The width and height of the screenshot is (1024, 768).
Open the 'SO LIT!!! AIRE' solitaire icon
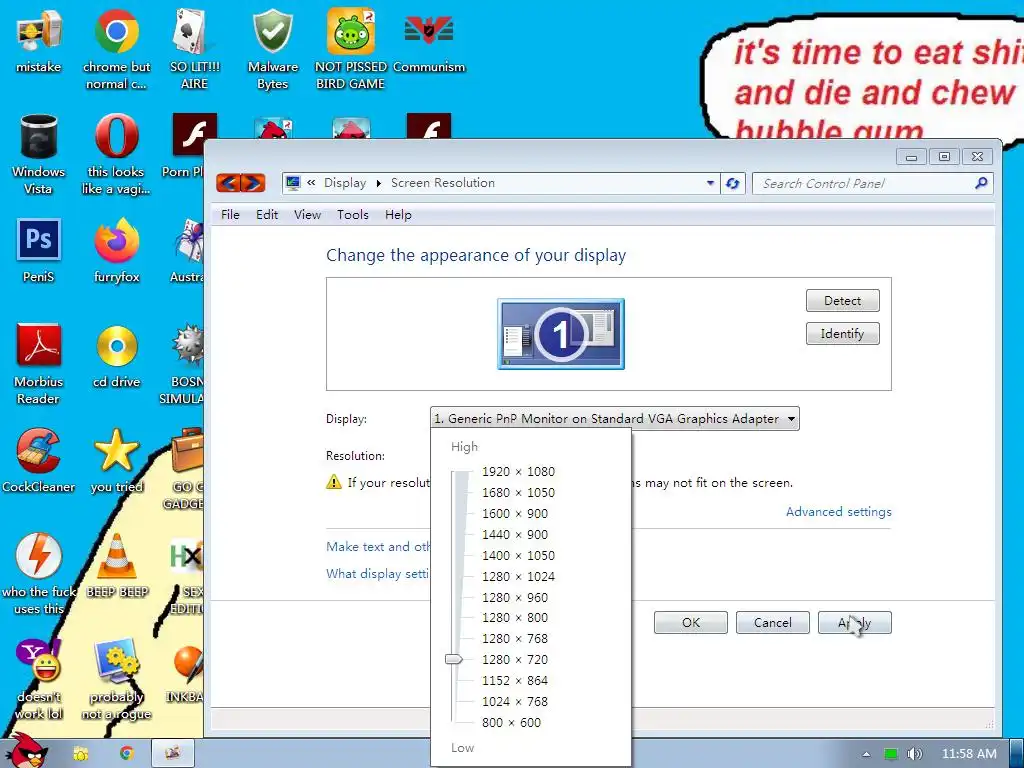(194, 51)
